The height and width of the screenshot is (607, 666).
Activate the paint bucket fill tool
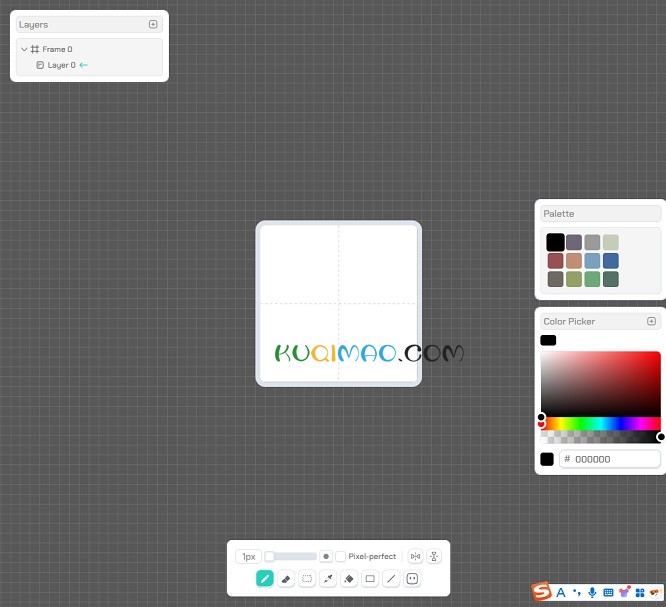click(x=349, y=578)
